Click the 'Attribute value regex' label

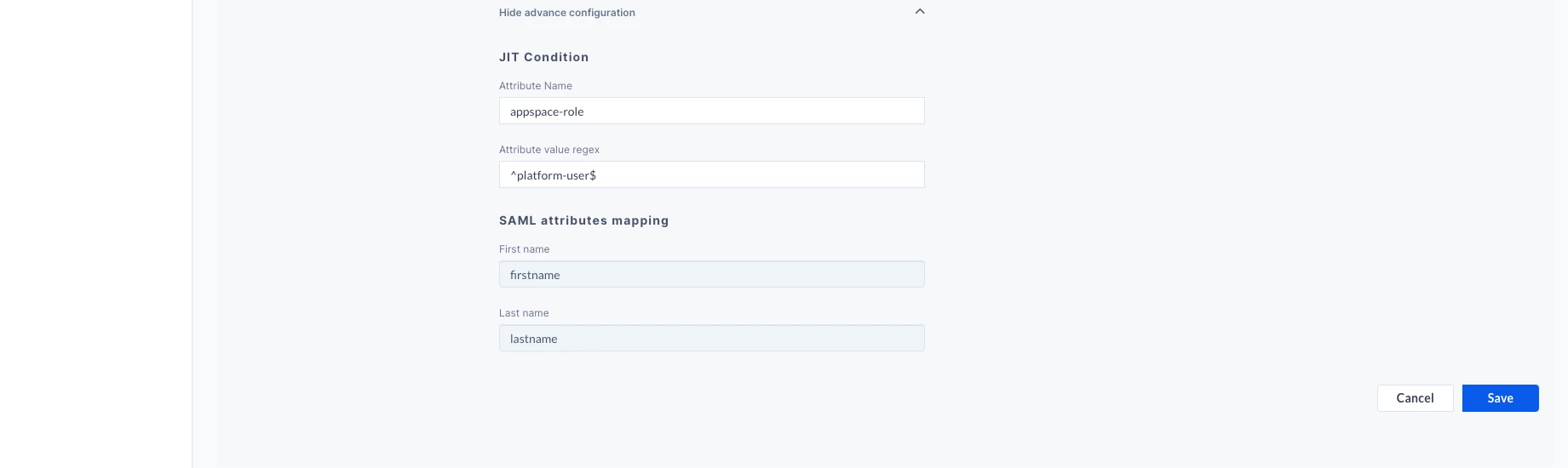point(549,150)
